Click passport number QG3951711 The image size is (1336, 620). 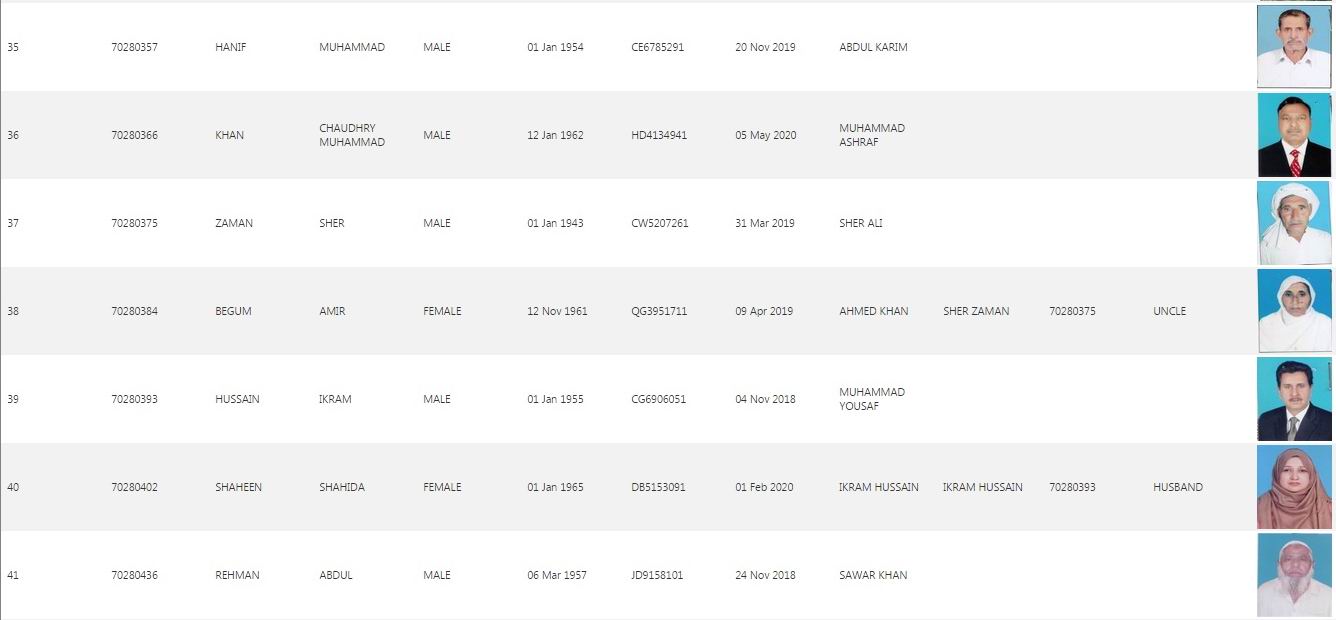click(659, 311)
